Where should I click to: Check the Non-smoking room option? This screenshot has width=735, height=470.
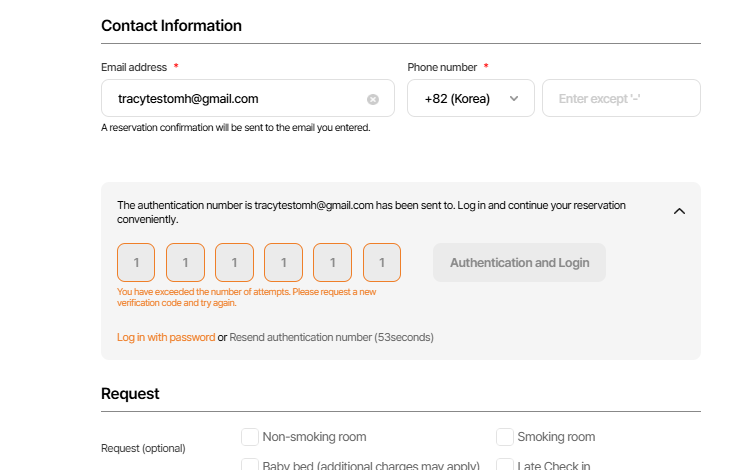click(x=250, y=437)
